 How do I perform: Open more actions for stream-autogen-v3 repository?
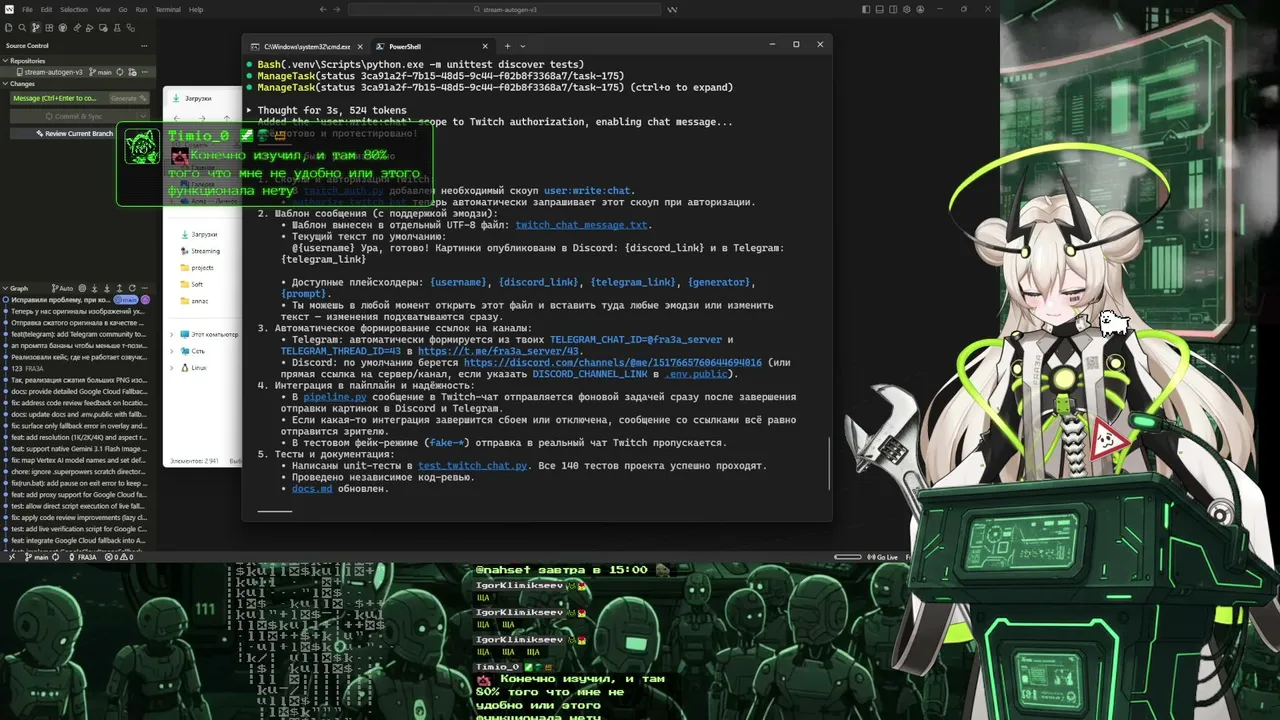[146, 72]
